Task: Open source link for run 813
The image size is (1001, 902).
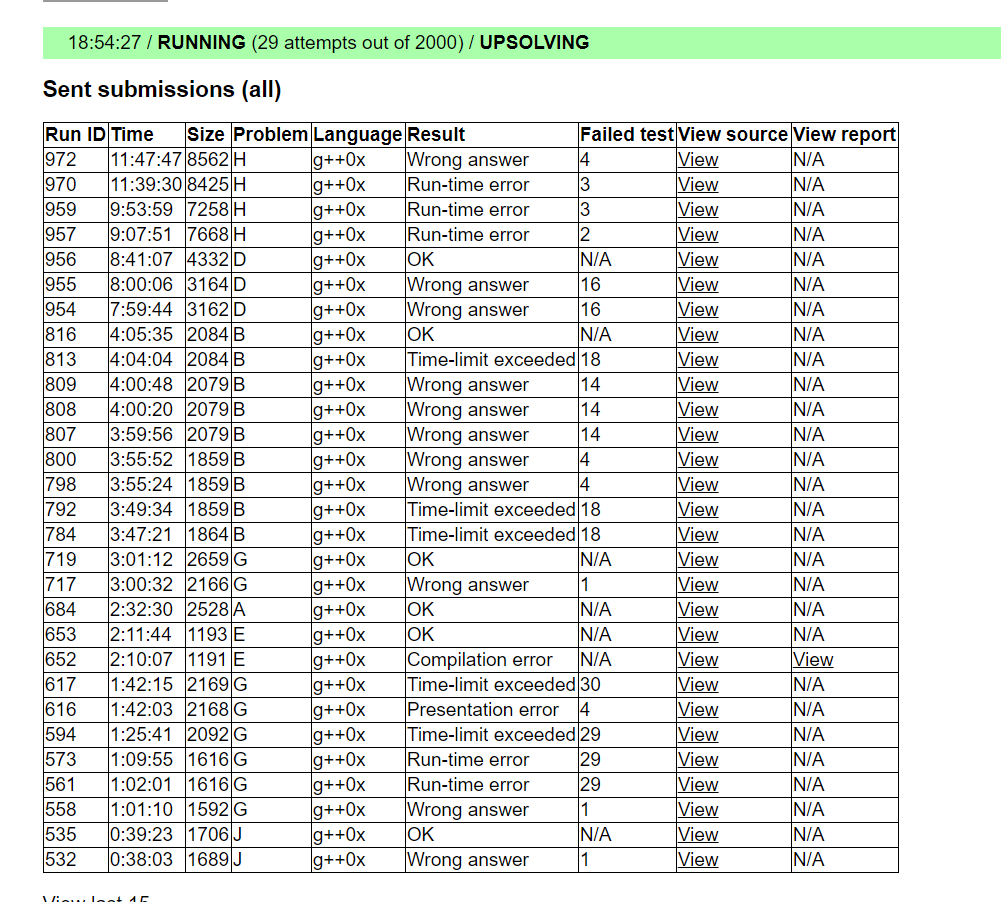Action: coord(697,360)
